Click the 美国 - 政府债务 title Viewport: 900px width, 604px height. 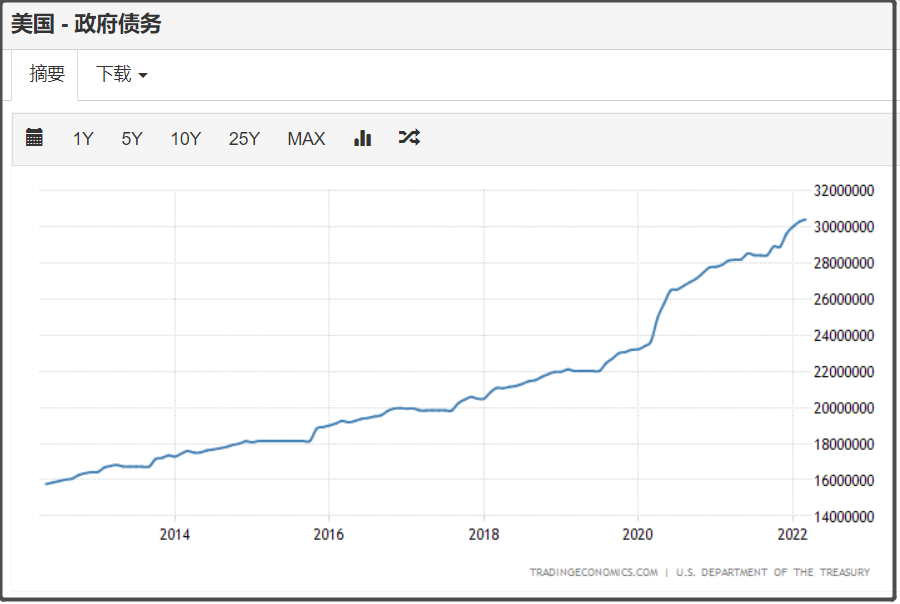click(x=86, y=24)
